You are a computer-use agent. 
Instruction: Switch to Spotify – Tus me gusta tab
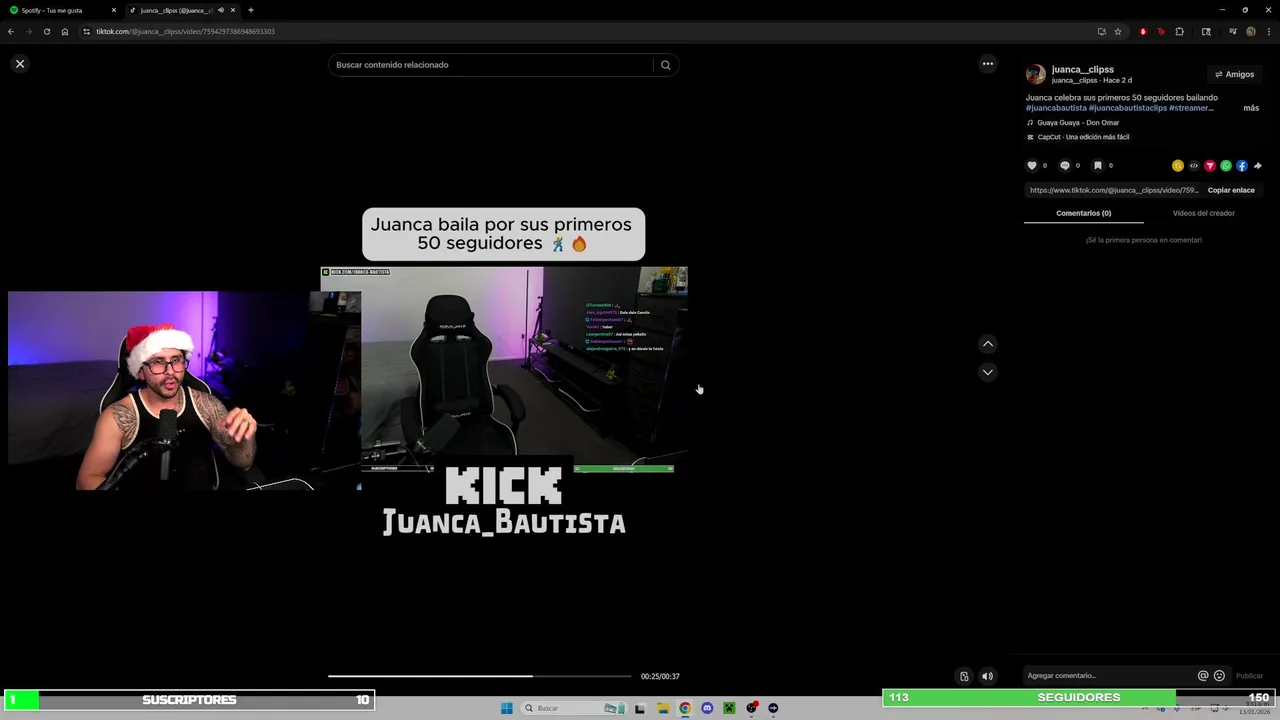(x=60, y=10)
